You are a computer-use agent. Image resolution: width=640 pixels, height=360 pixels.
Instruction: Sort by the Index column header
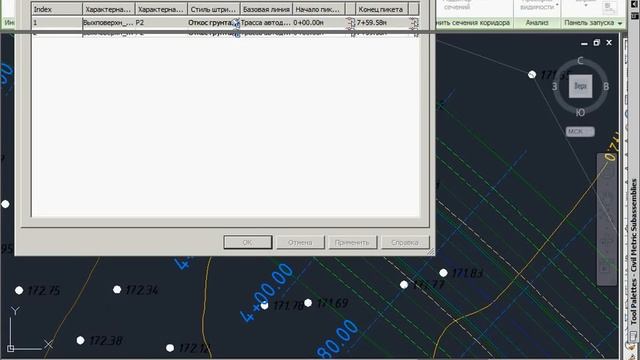pyautogui.click(x=57, y=9)
